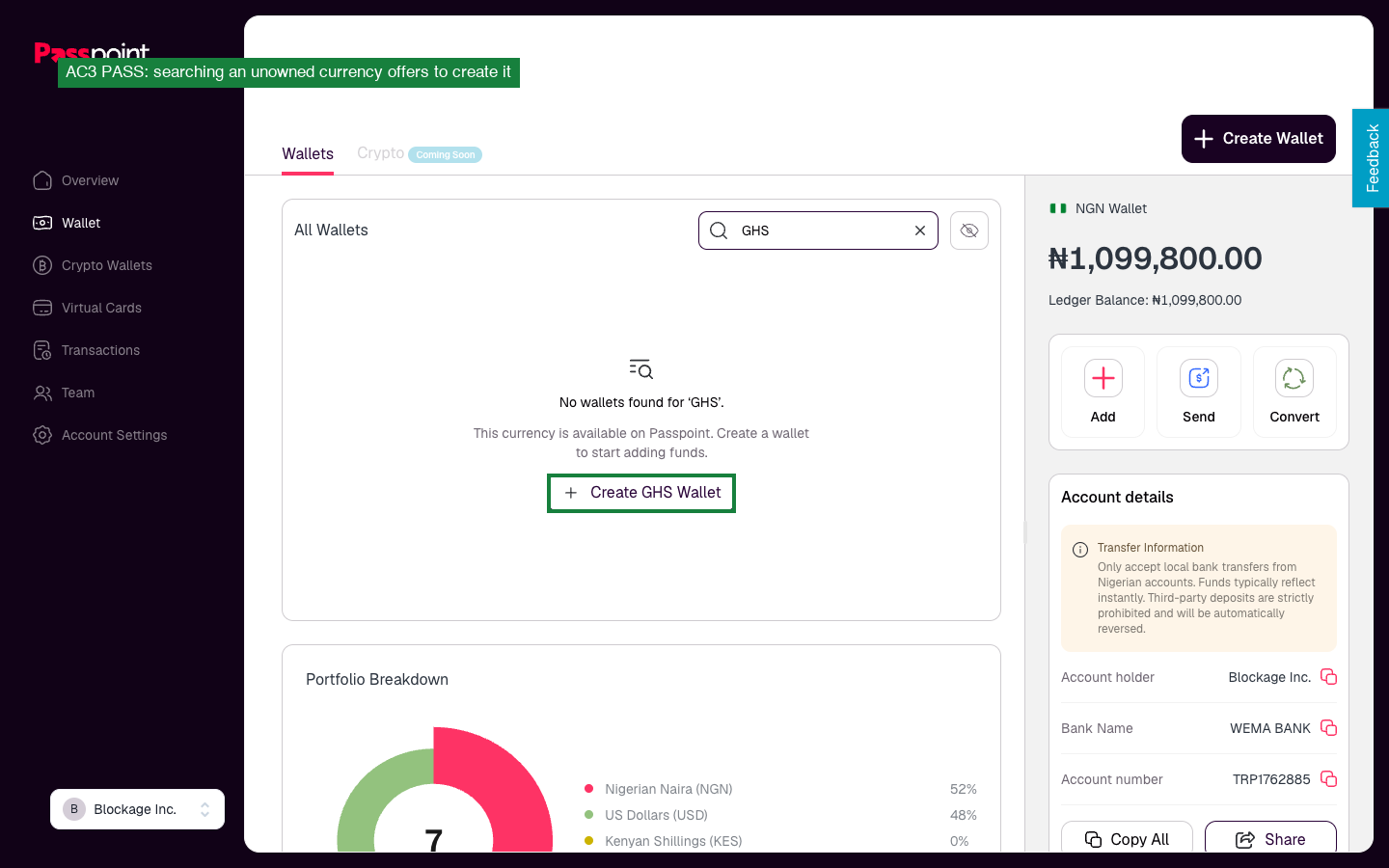
Task: Click the Transactions receipt icon
Action: coord(42,350)
